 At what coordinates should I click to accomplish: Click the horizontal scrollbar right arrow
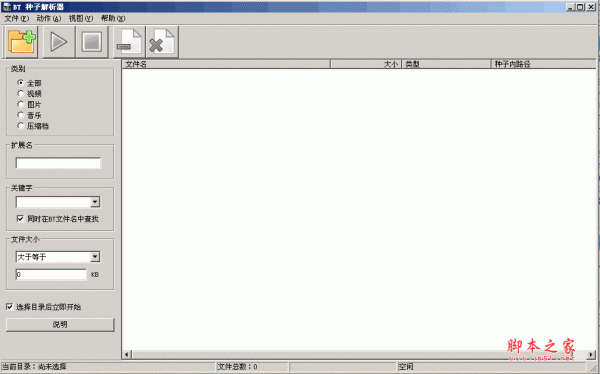[591, 354]
